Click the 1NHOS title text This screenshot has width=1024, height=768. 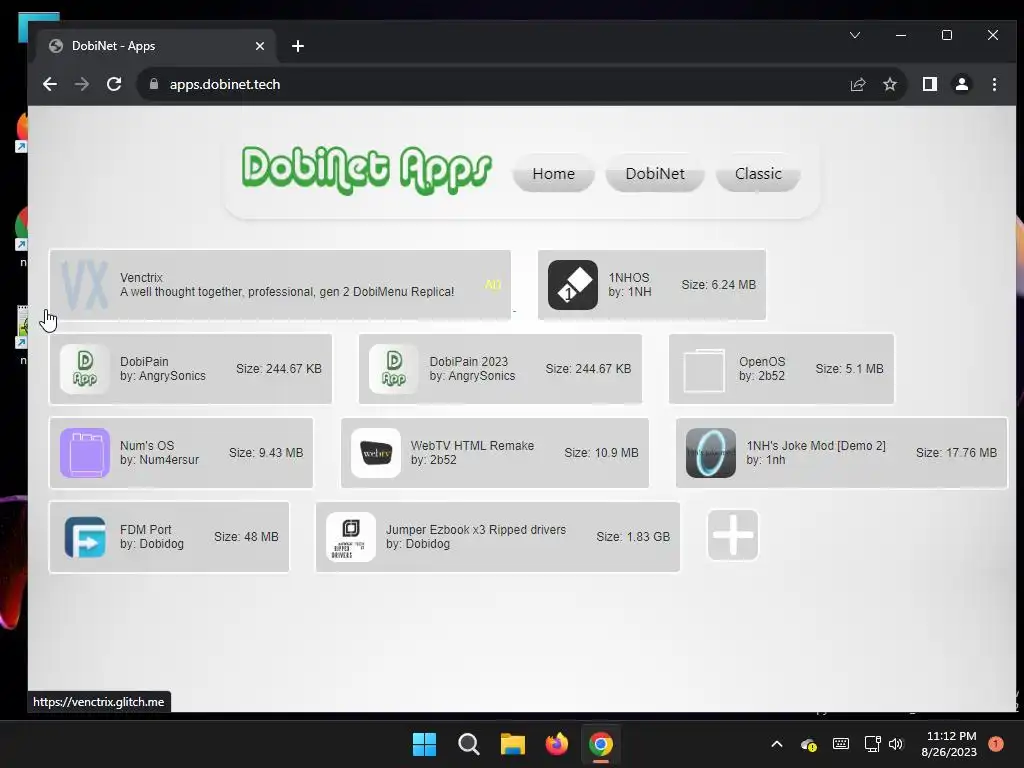(x=629, y=278)
